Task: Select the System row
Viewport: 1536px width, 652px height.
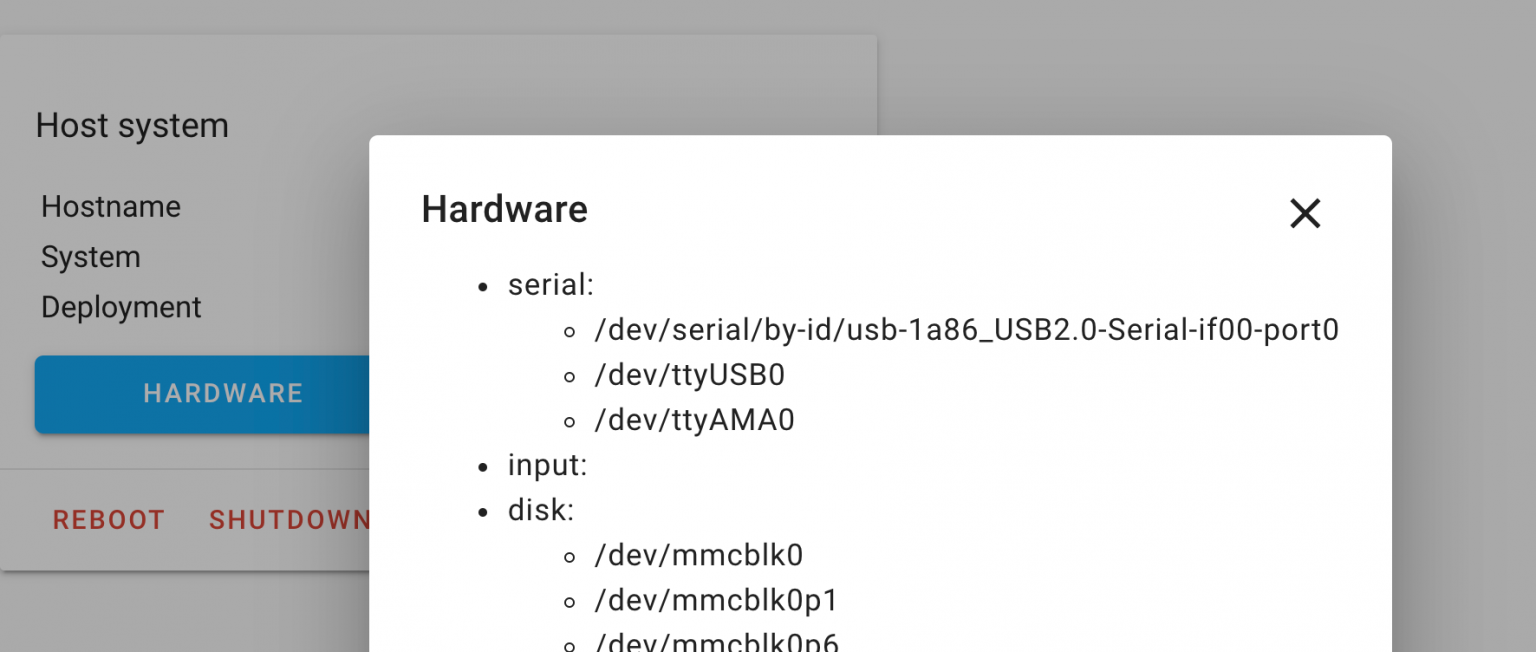Action: click(x=91, y=257)
